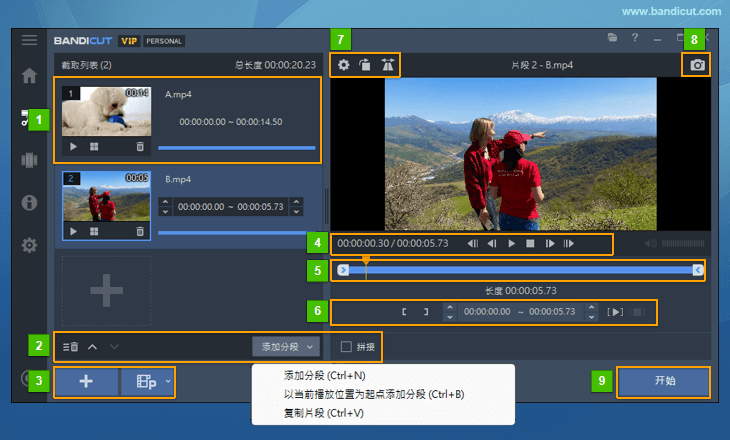730x440 pixels.
Task: Select the B.mp4 hikers thumbnail
Action: [107, 197]
